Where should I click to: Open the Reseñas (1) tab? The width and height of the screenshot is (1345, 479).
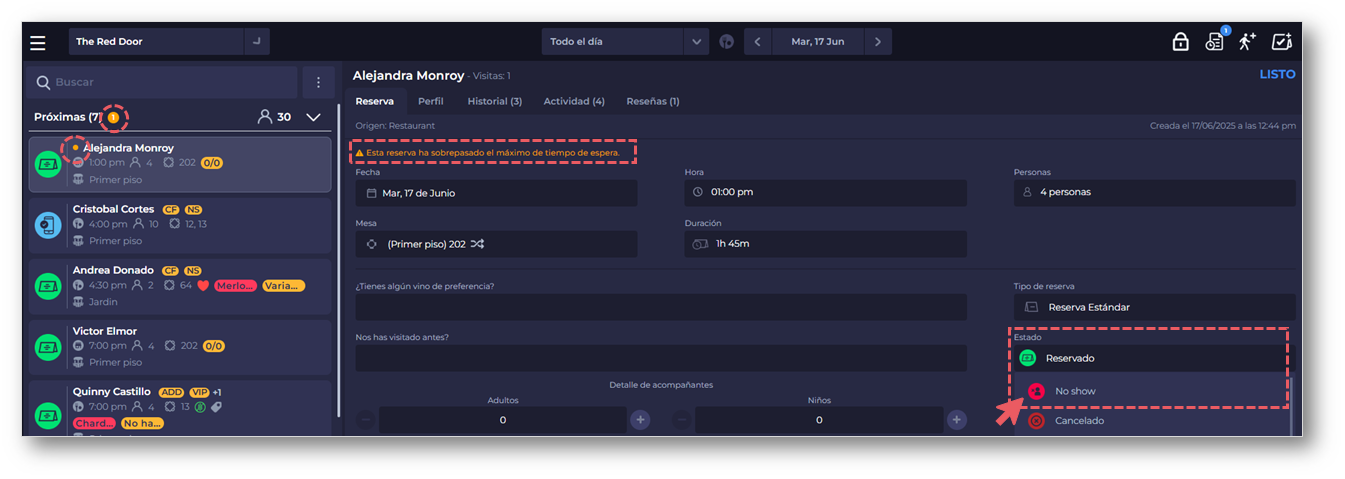(653, 101)
